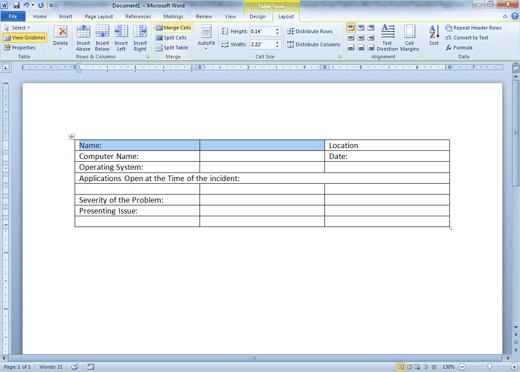
Task: Click the Height spinner arrows
Action: tap(277, 31)
